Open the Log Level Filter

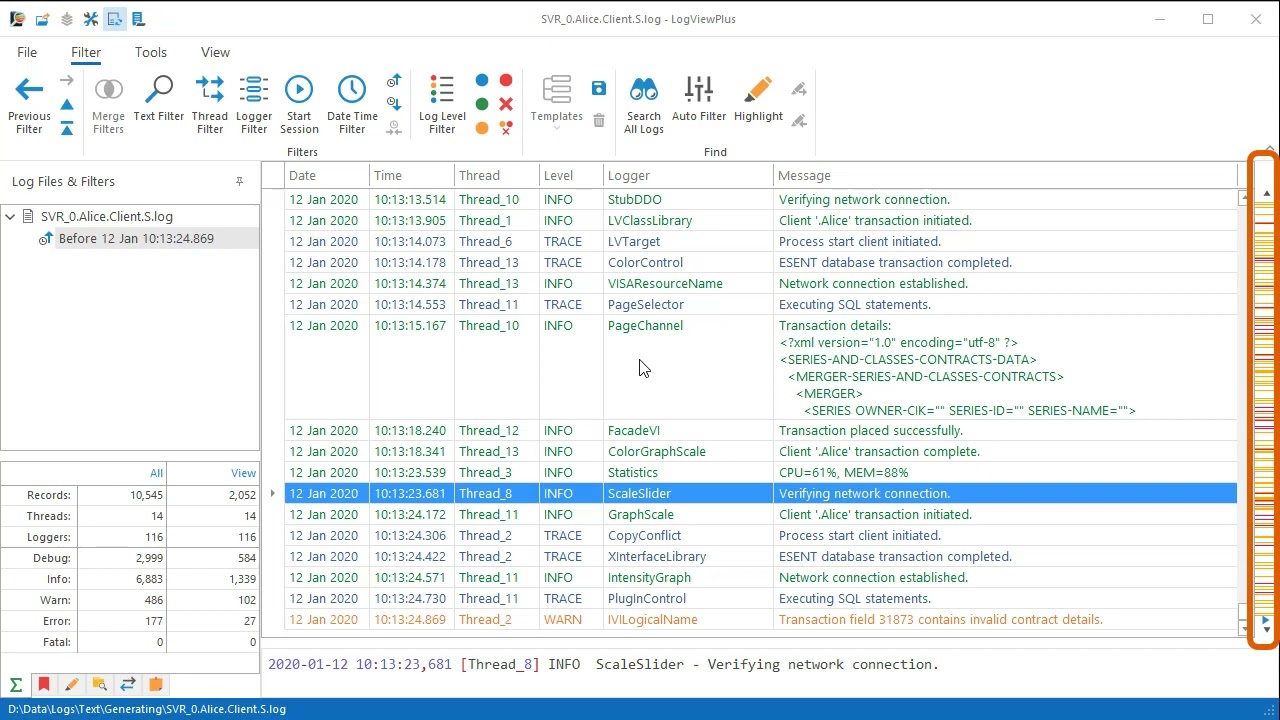pyautogui.click(x=442, y=105)
